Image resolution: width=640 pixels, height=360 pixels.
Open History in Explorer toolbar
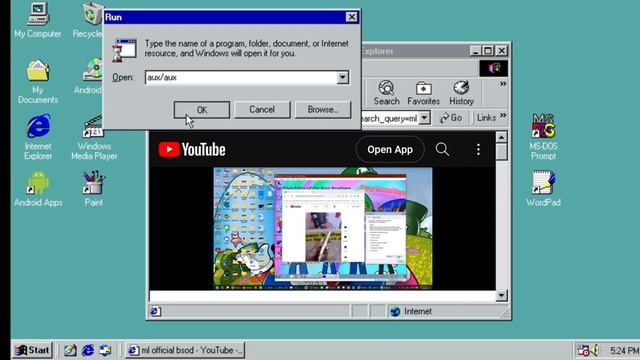tap(461, 93)
